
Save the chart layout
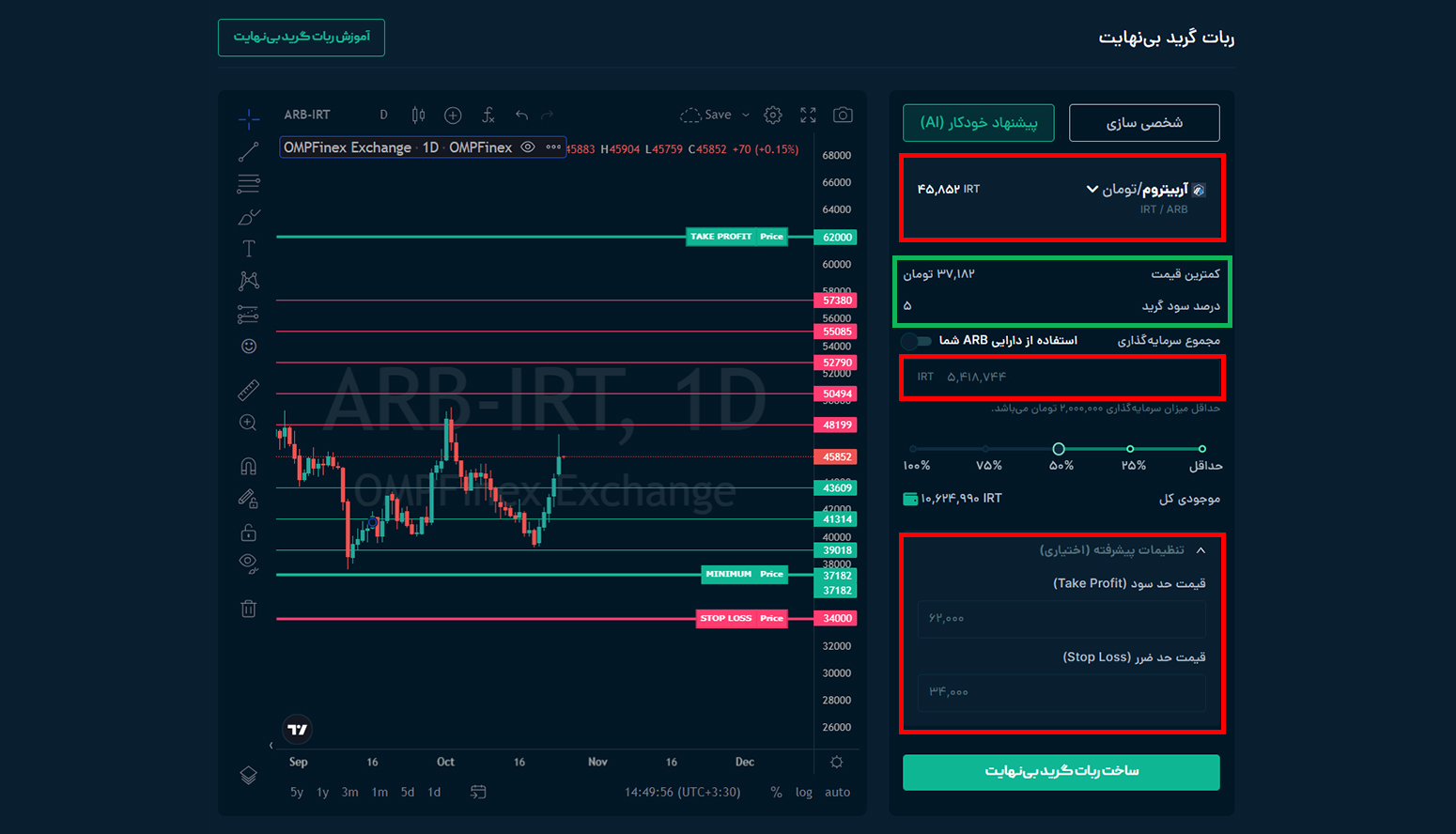click(706, 115)
